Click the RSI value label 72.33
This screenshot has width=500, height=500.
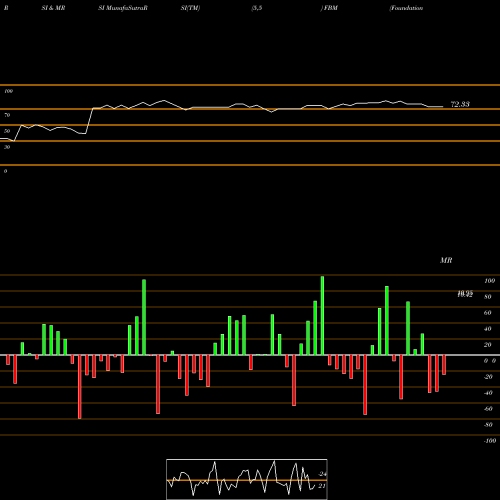click(460, 104)
